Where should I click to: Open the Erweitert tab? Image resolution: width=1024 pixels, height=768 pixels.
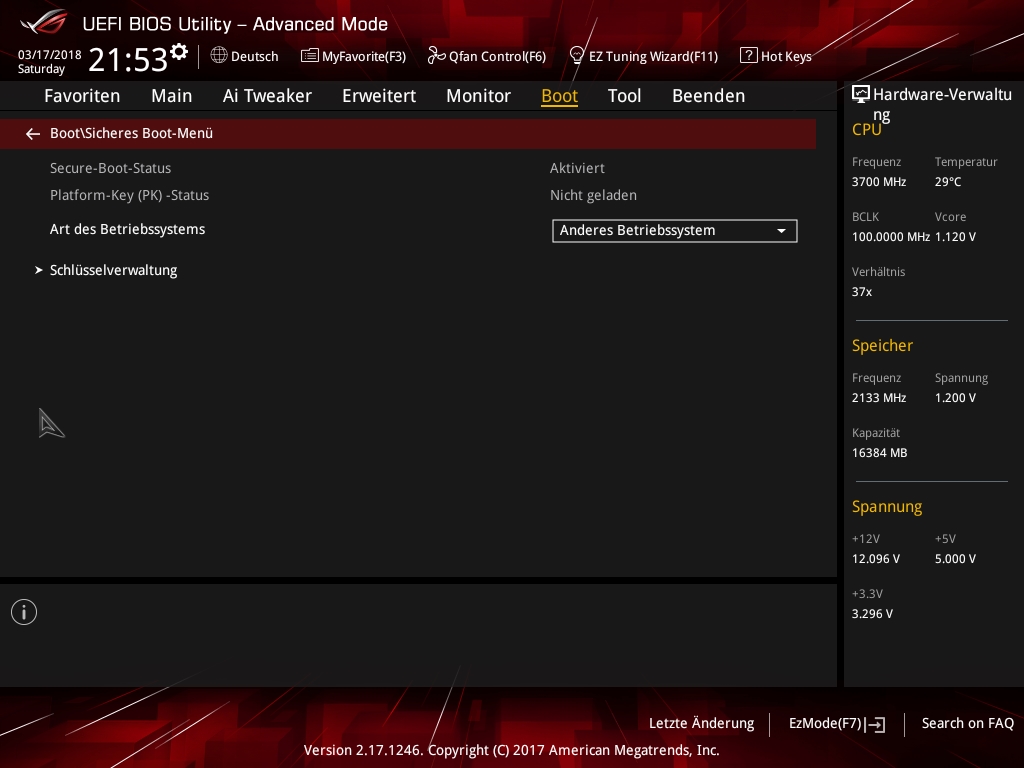point(379,96)
